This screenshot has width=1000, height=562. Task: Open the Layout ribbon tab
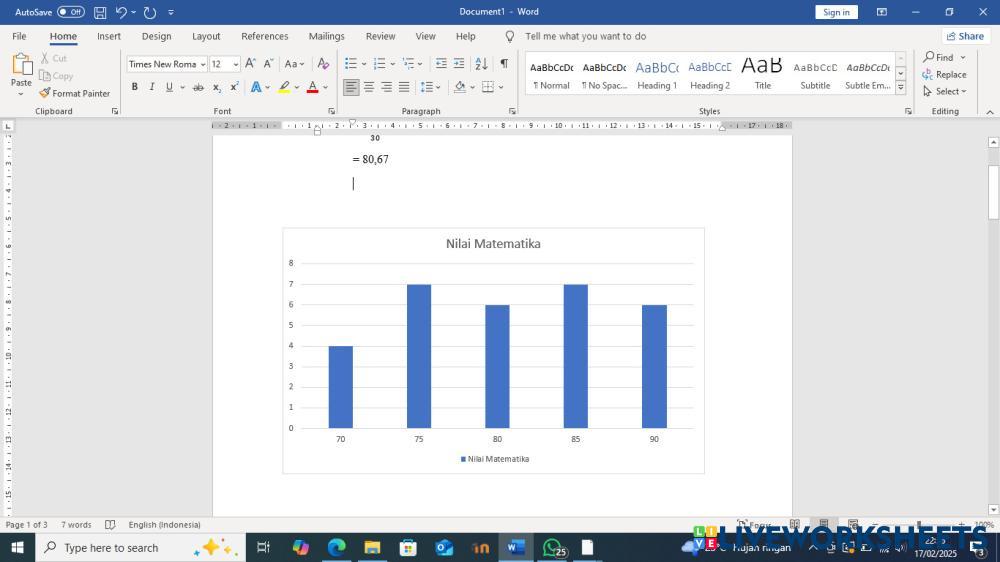tap(206, 36)
